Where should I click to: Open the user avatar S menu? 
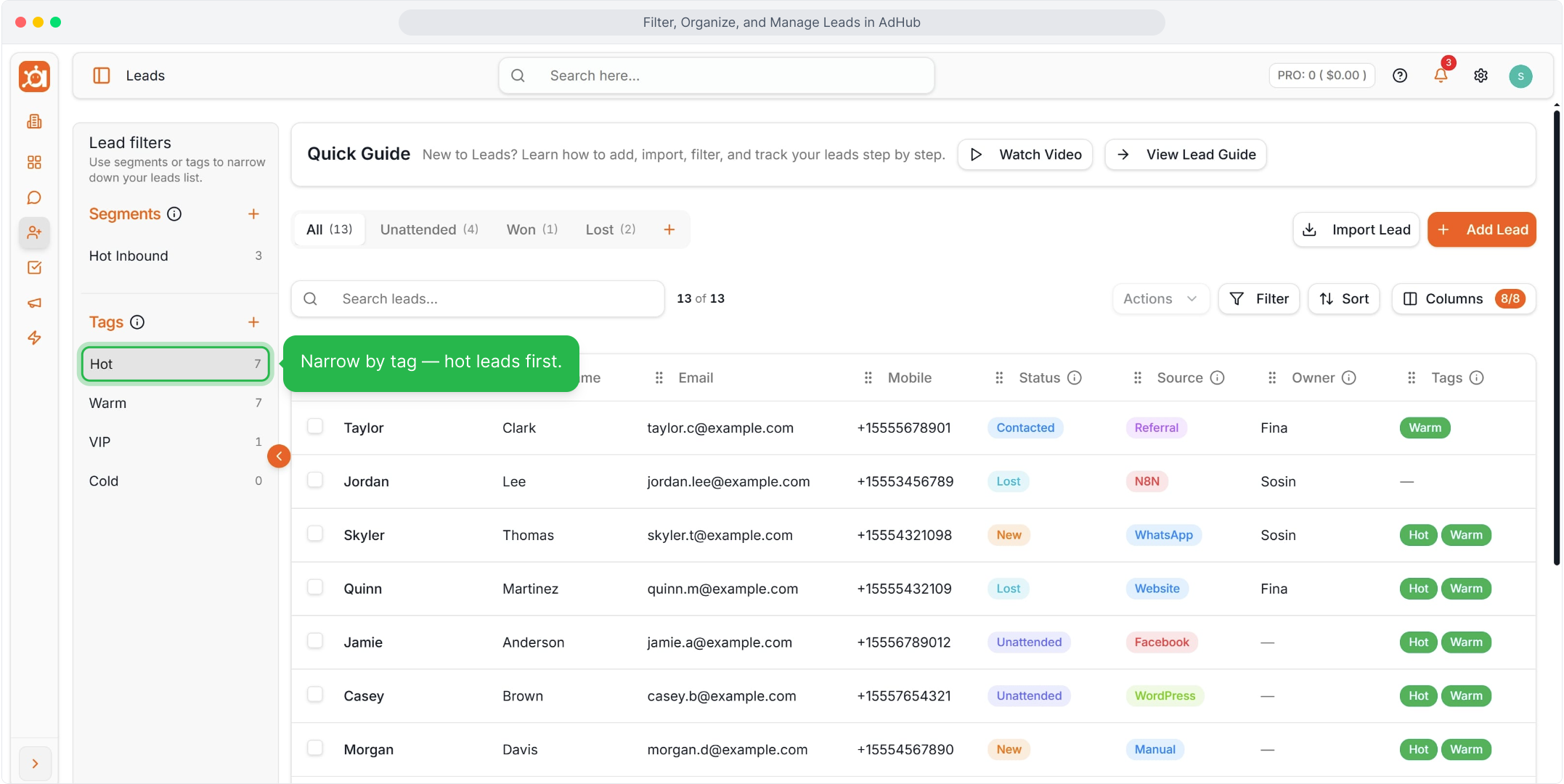tap(1520, 75)
